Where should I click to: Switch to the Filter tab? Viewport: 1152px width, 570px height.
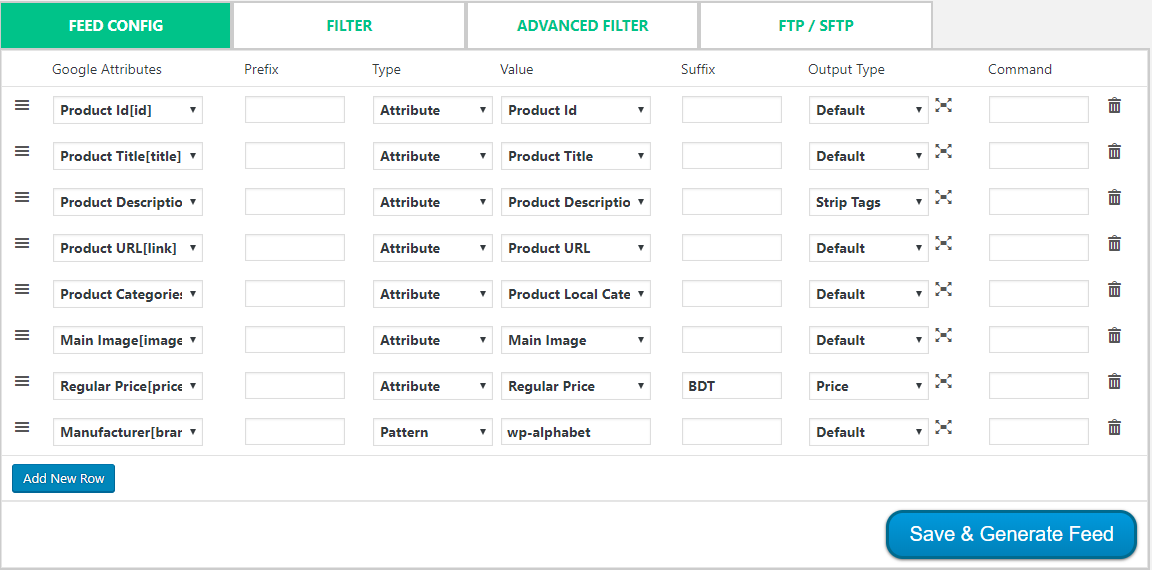click(x=349, y=26)
